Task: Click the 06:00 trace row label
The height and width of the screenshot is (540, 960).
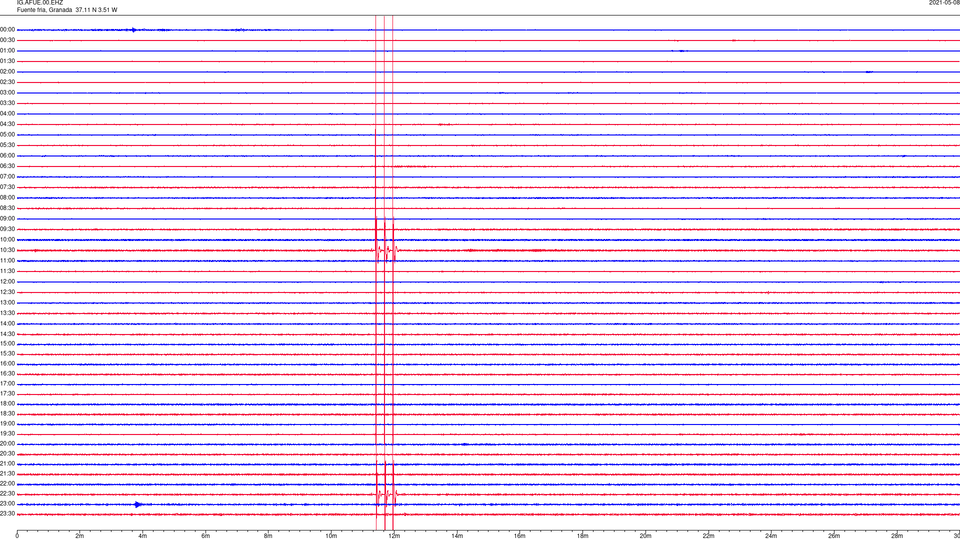Action: click(7, 156)
